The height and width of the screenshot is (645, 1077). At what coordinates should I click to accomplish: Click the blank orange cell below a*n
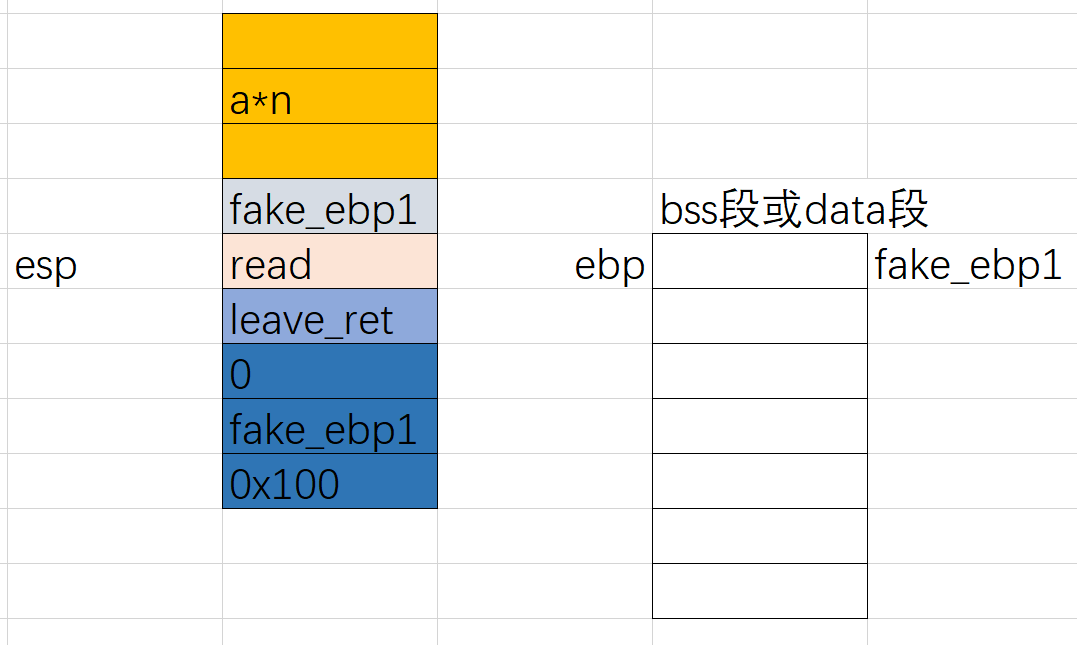click(x=329, y=151)
